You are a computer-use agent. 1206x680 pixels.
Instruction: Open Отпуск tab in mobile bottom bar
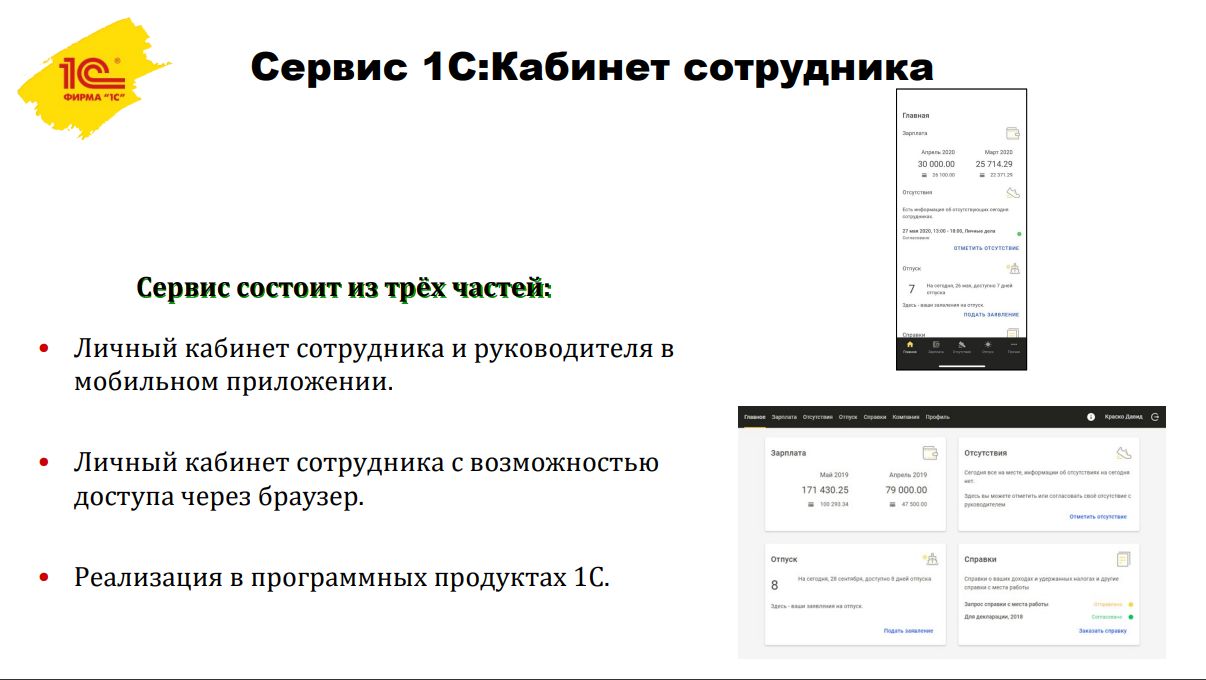[988, 347]
